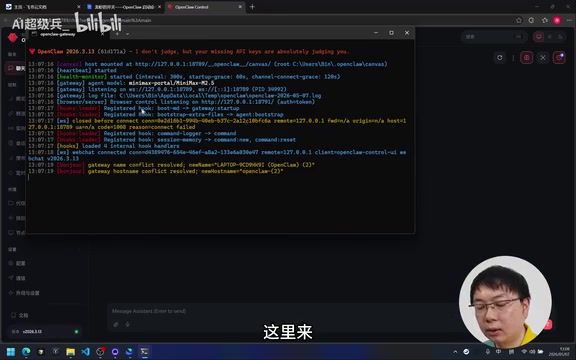Screen dimensions: 576x360
Task: Click the 'OpenClaw 2026.3.13' banner text in terminal
Action: pyautogui.click(x=66, y=51)
